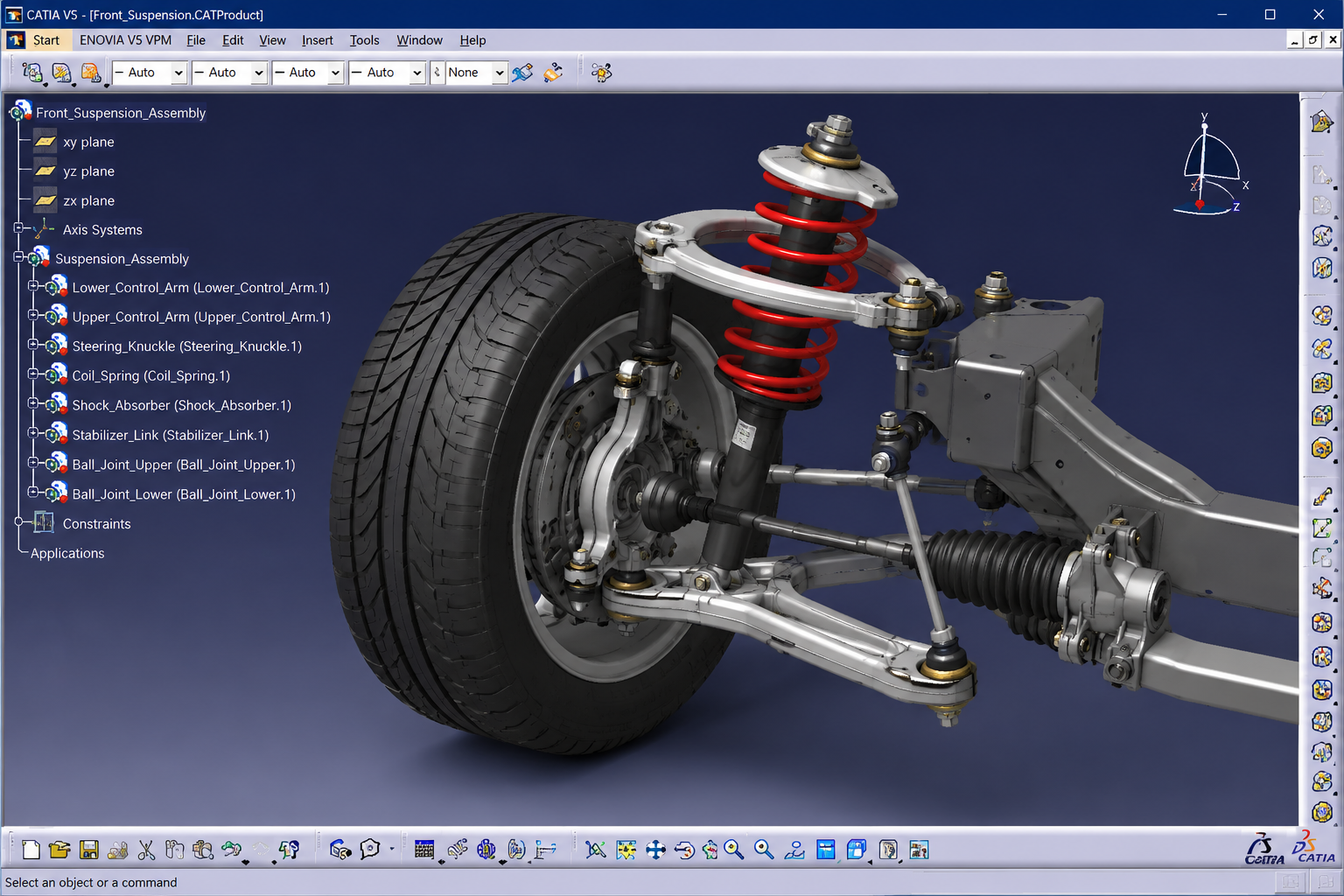Expand the Axis Systems tree node
This screenshot has height=896, width=1344.
[18, 228]
